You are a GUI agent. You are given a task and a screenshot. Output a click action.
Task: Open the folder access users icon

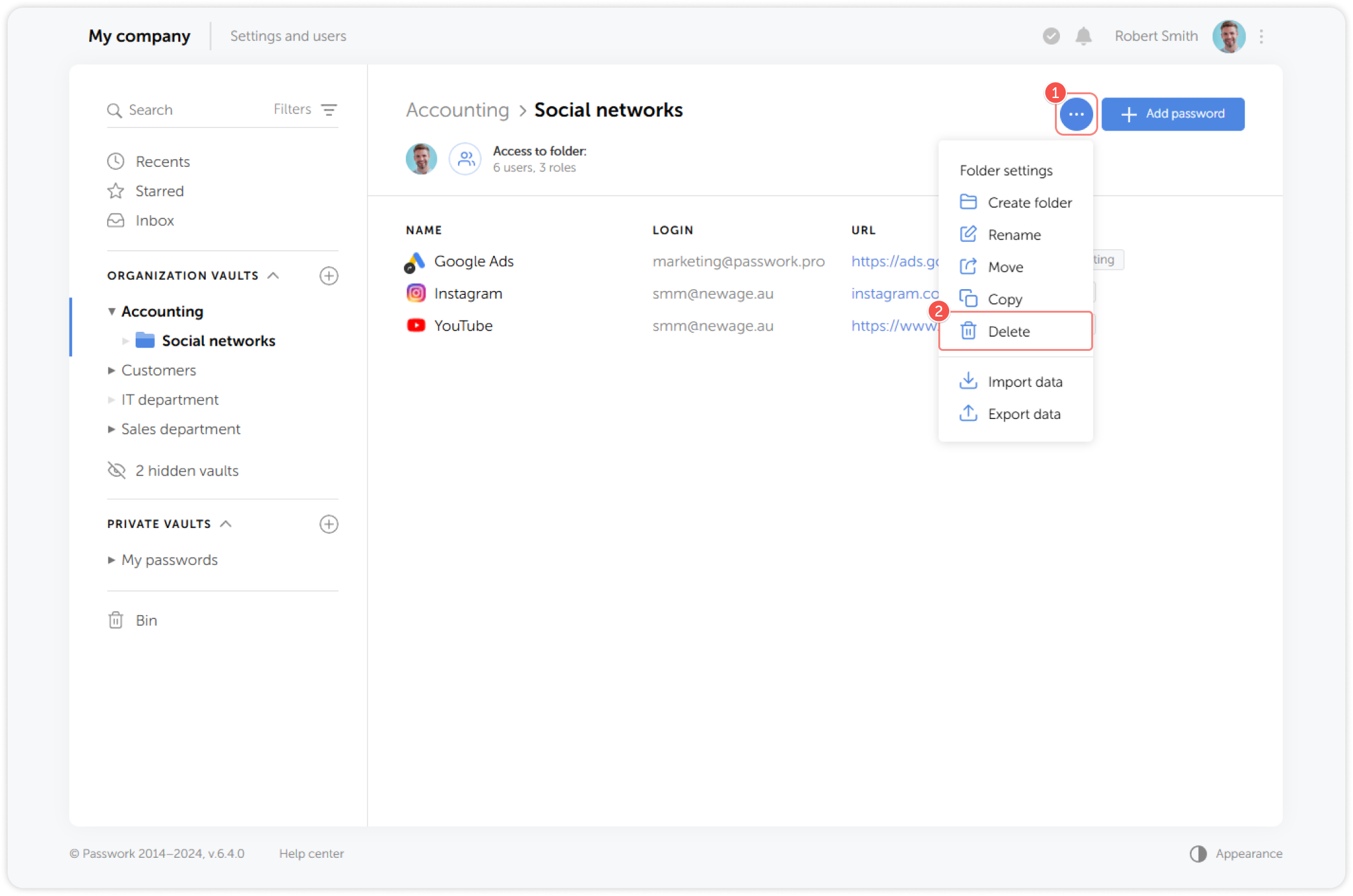coord(465,159)
